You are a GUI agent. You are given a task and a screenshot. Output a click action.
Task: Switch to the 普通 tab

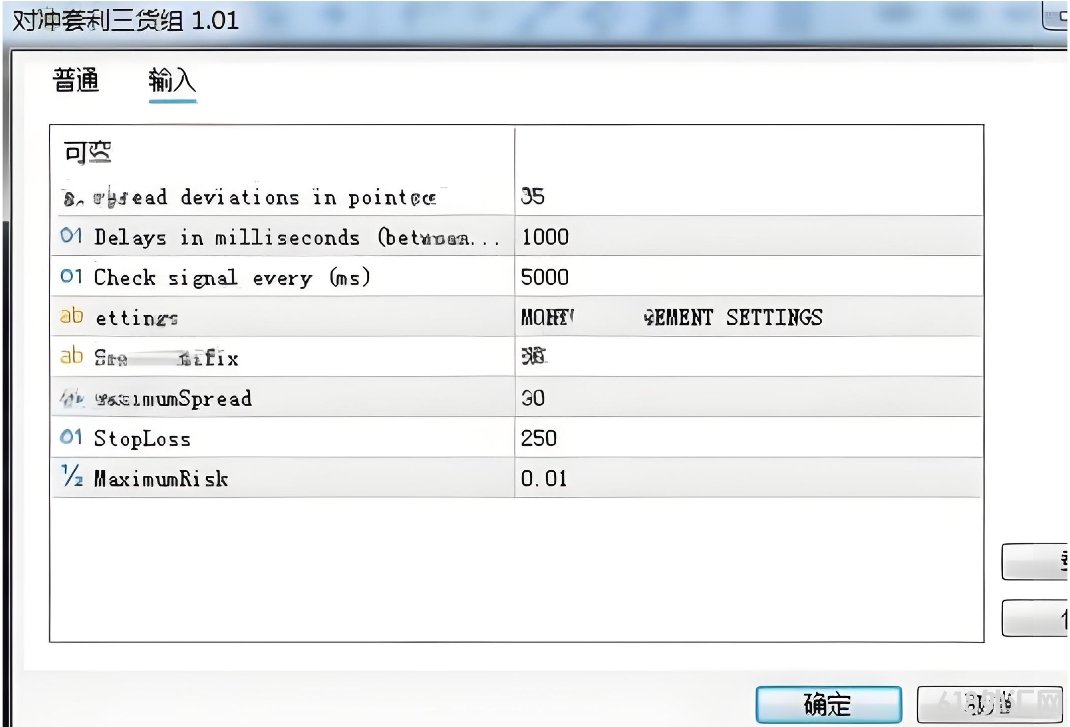[76, 81]
